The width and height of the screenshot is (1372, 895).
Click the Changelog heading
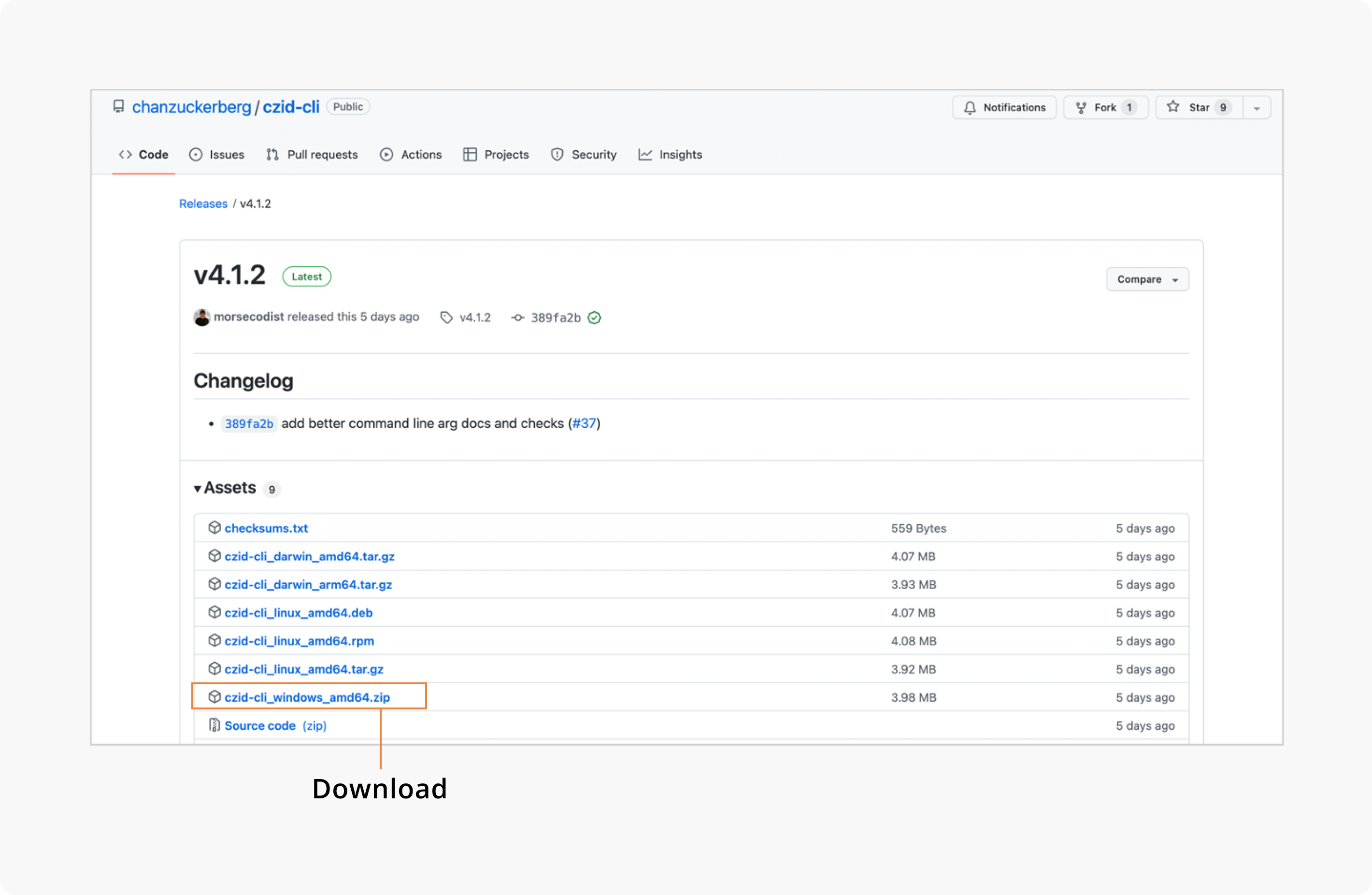pos(243,381)
